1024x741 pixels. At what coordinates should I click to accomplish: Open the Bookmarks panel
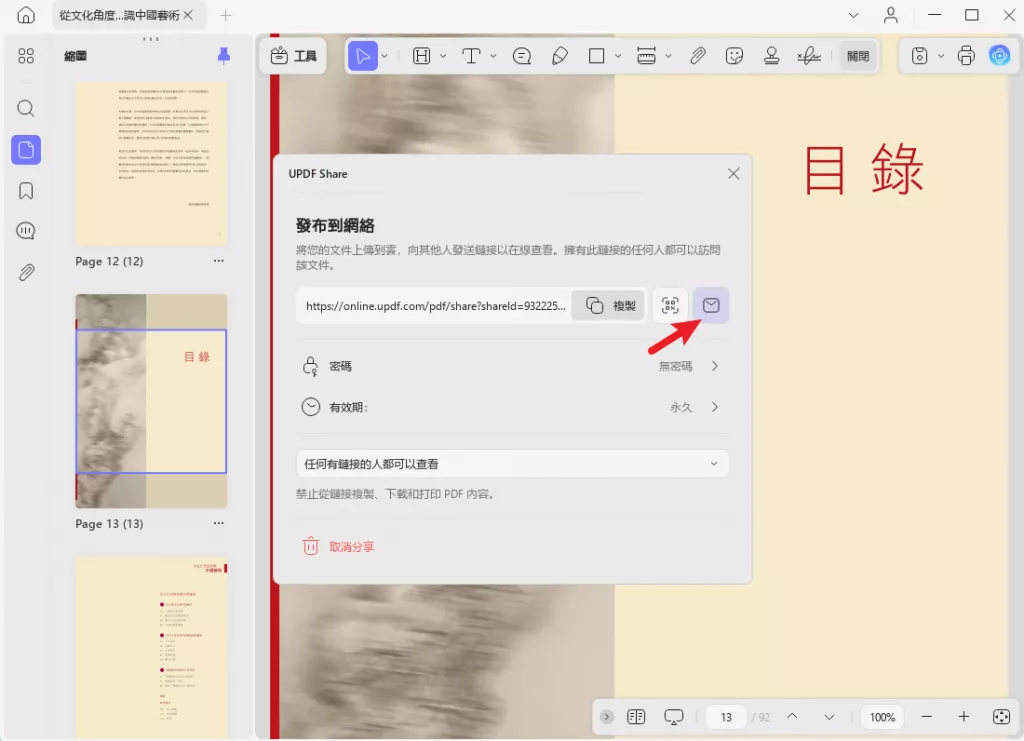pos(26,190)
